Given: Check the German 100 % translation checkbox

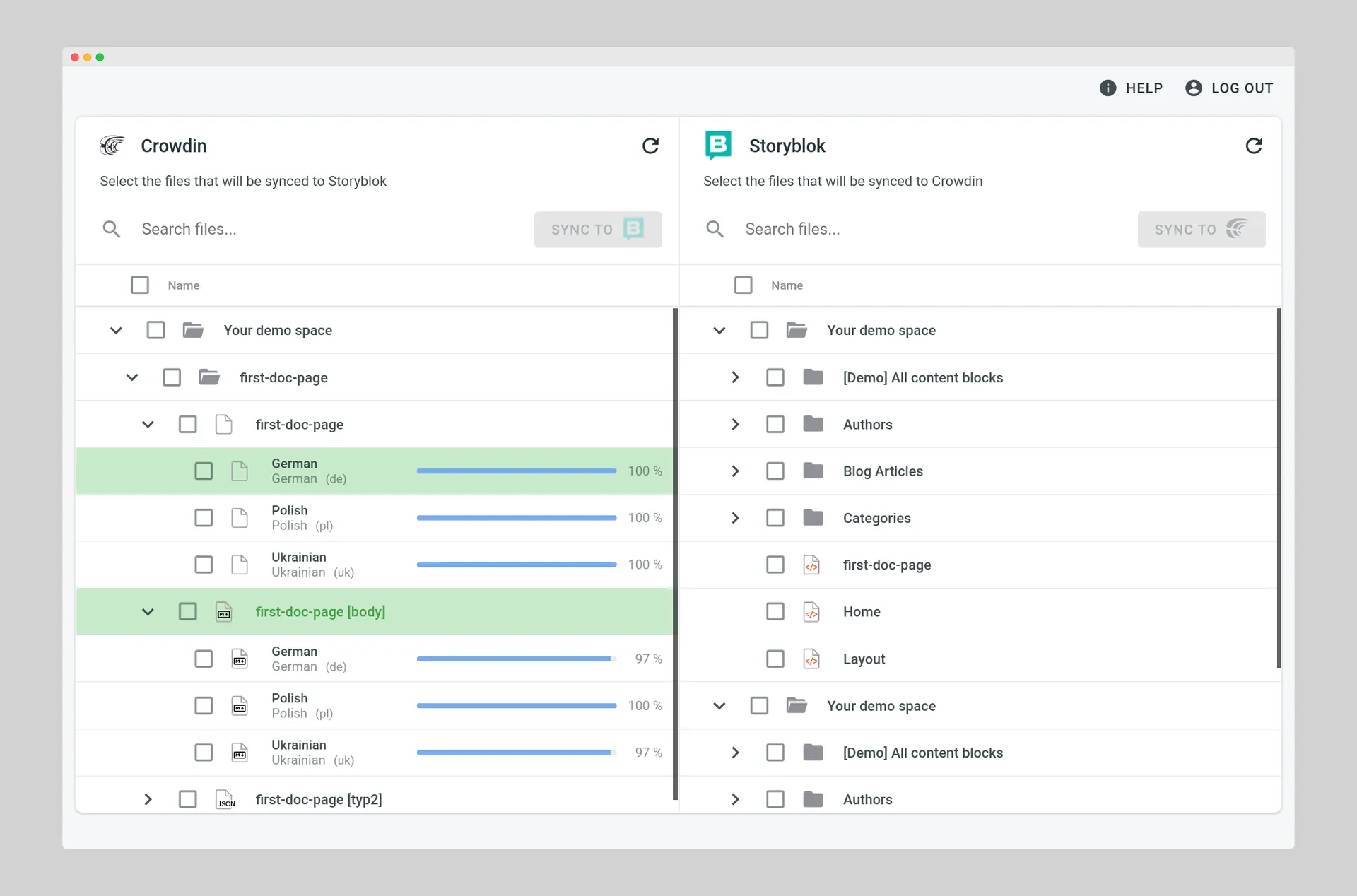Looking at the screenshot, I should (204, 471).
